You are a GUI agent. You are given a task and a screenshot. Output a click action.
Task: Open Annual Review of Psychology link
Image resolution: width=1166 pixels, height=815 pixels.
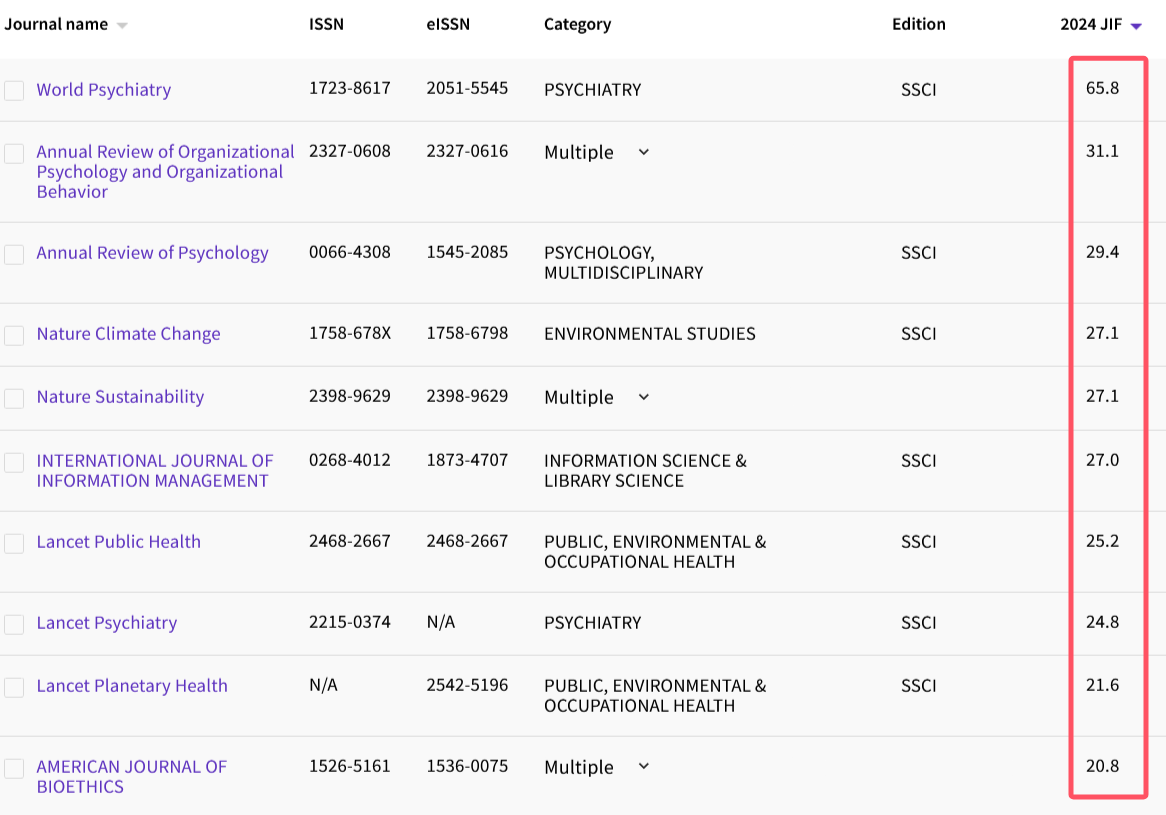(x=152, y=253)
